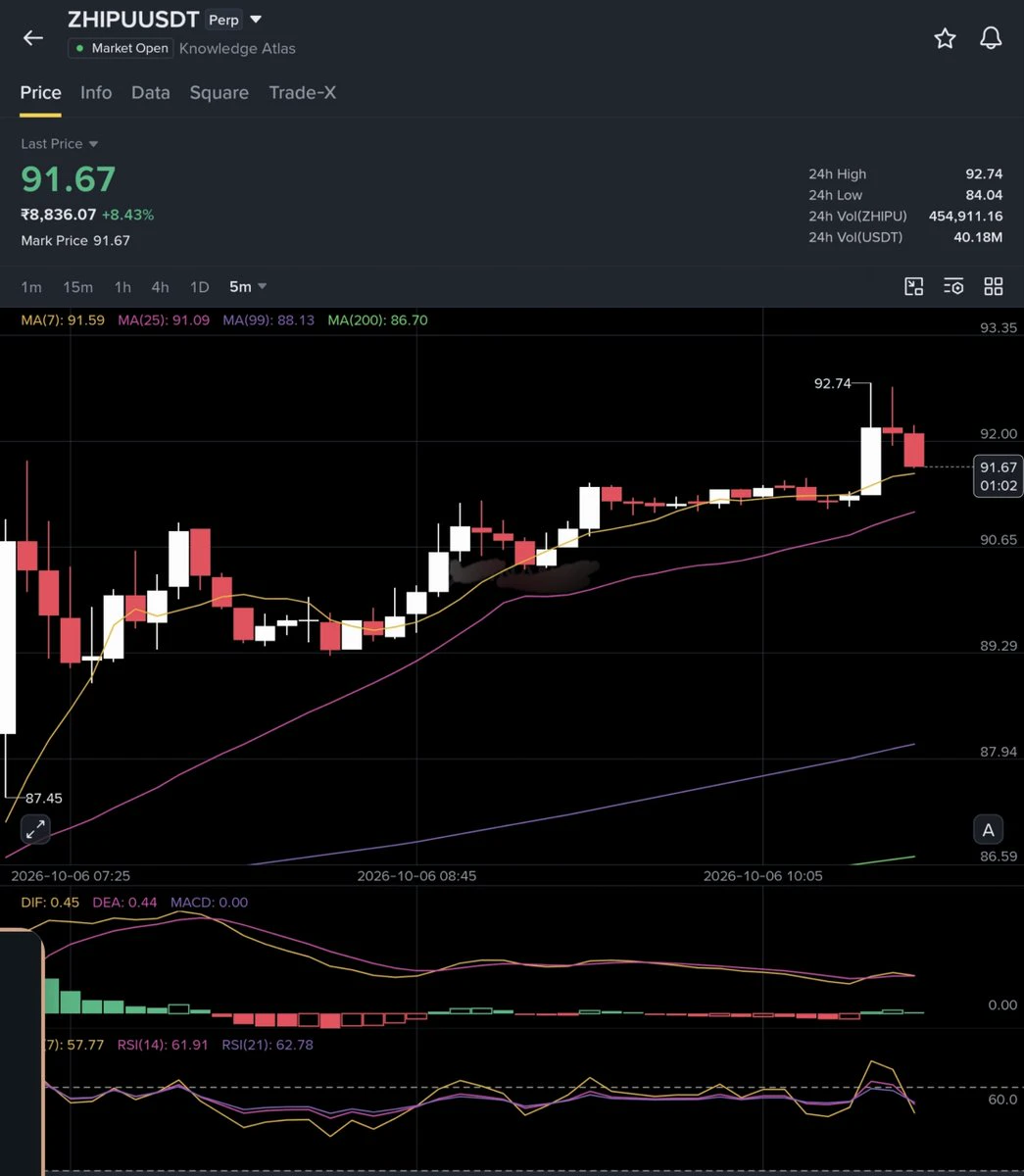
Task: Open the Info tab
Action: click(96, 92)
